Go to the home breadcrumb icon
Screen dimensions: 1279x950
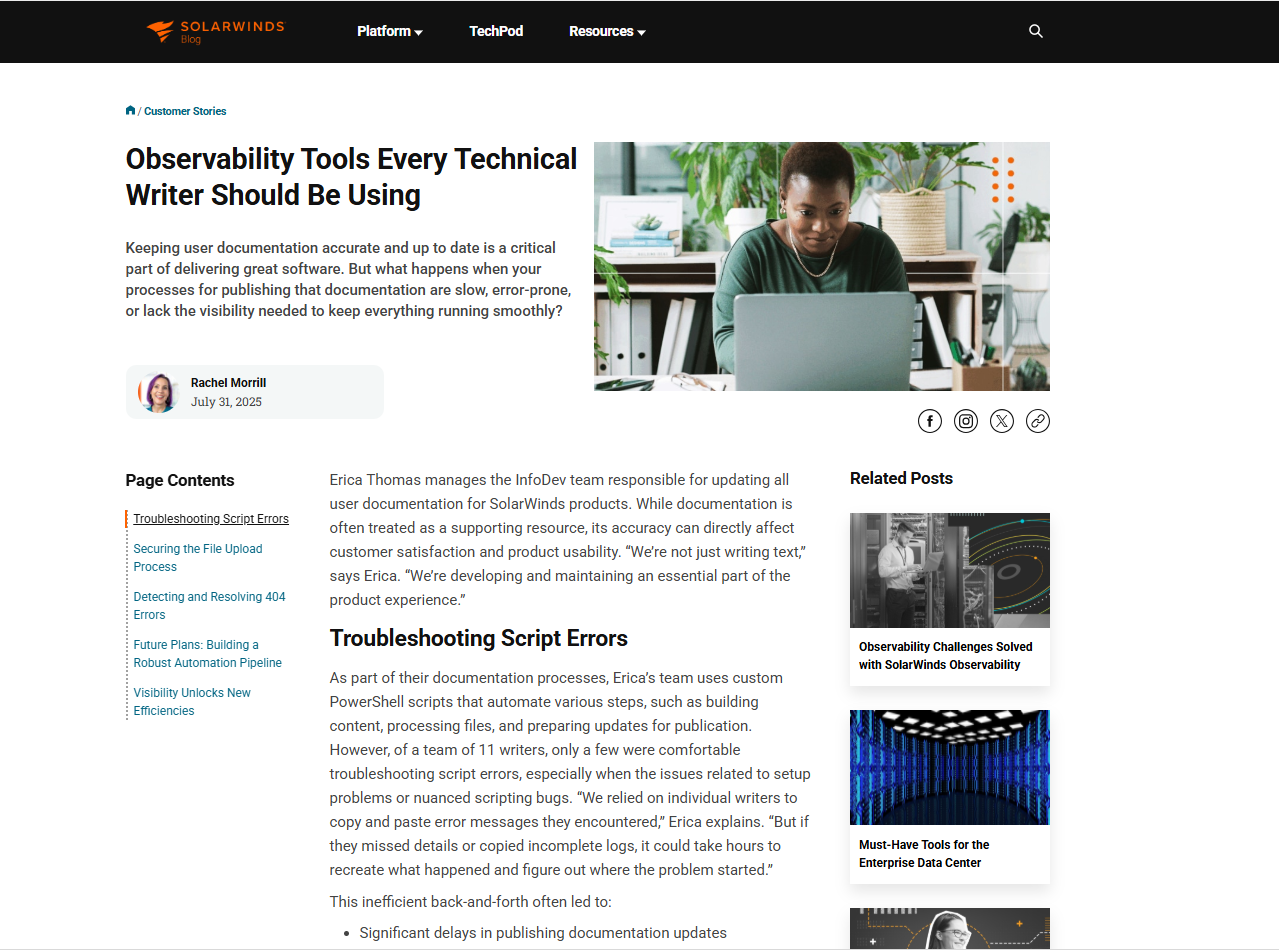pyautogui.click(x=130, y=111)
